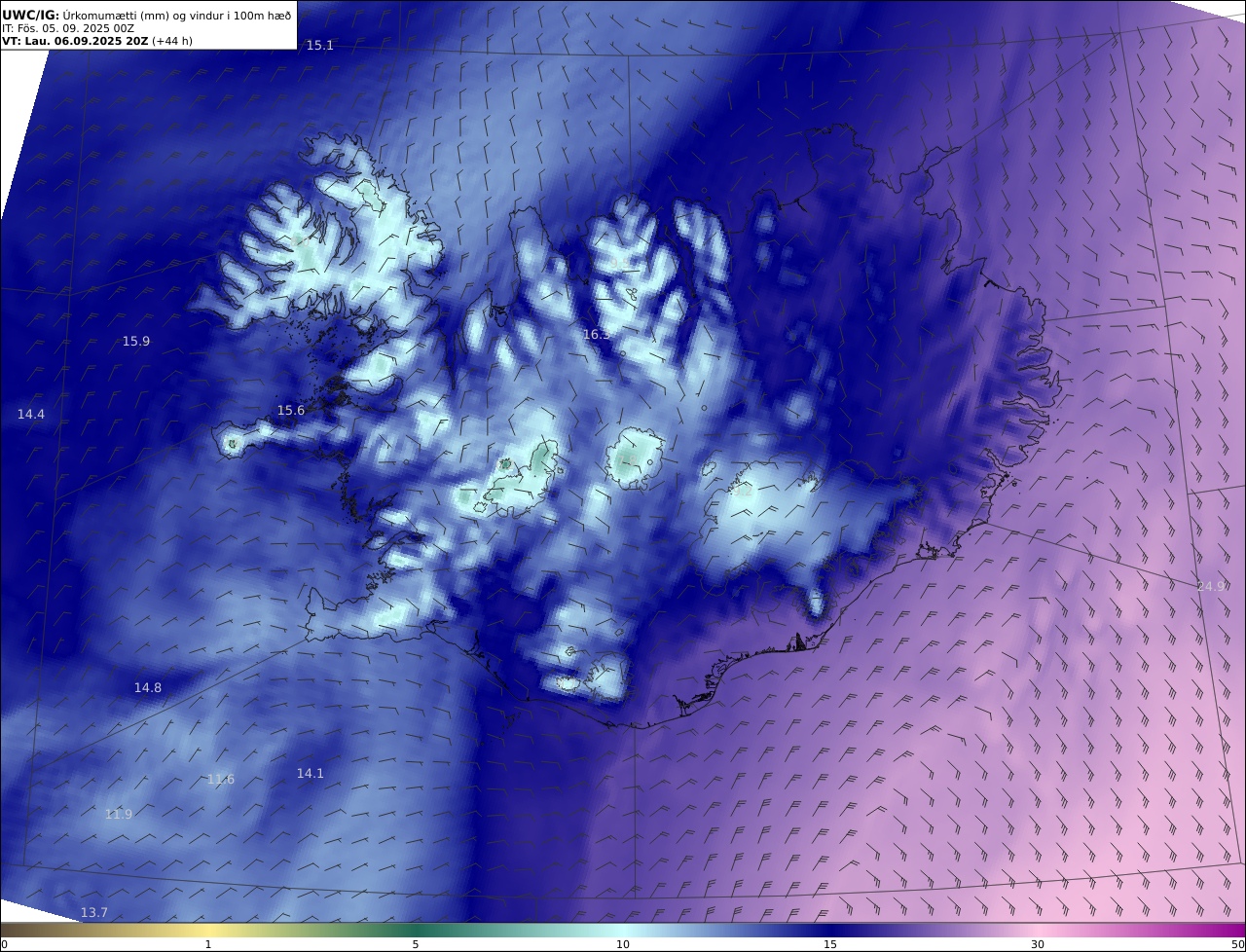Click the '14.4' value label on the map

coord(31,415)
